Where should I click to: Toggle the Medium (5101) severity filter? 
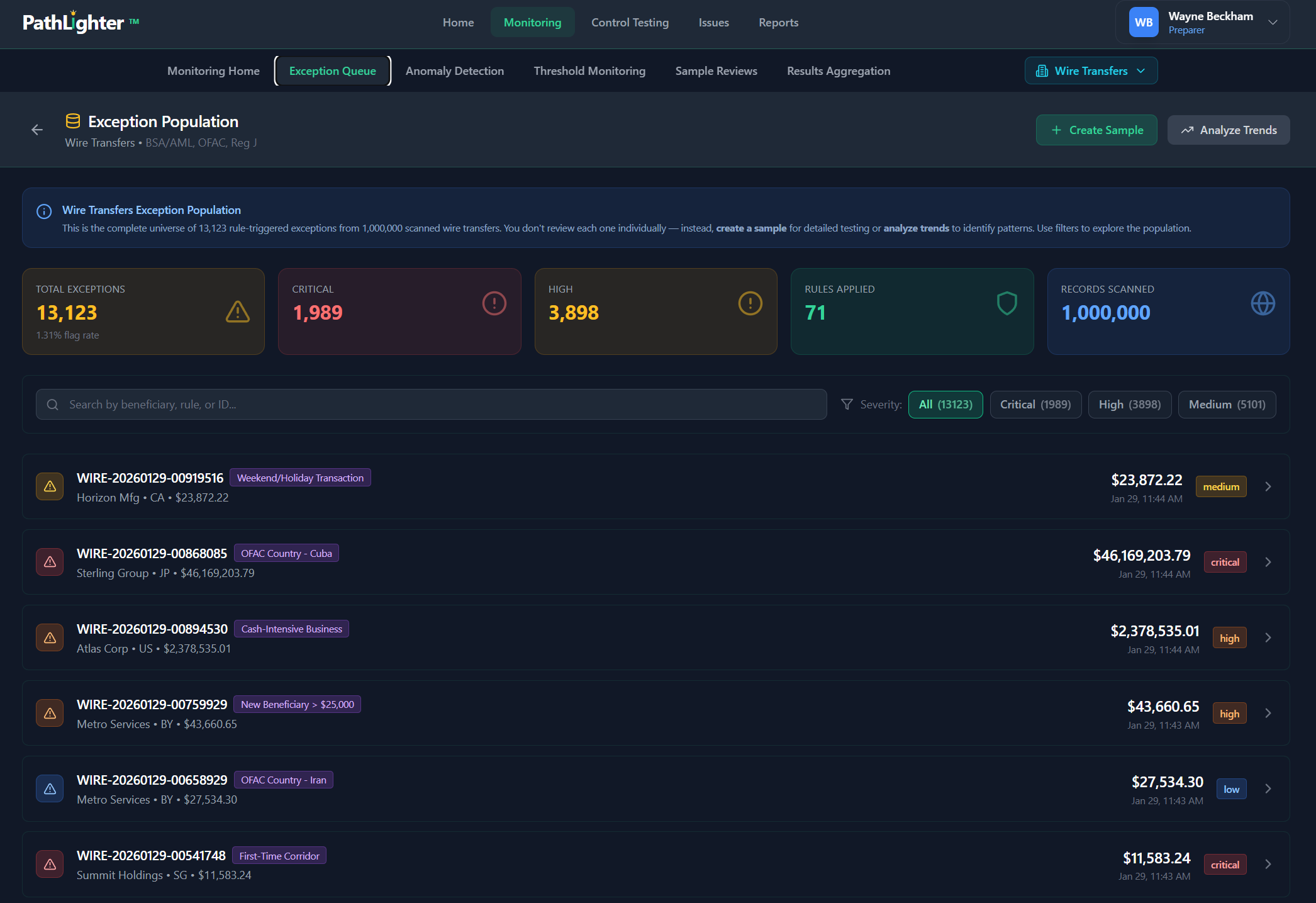pos(1227,404)
